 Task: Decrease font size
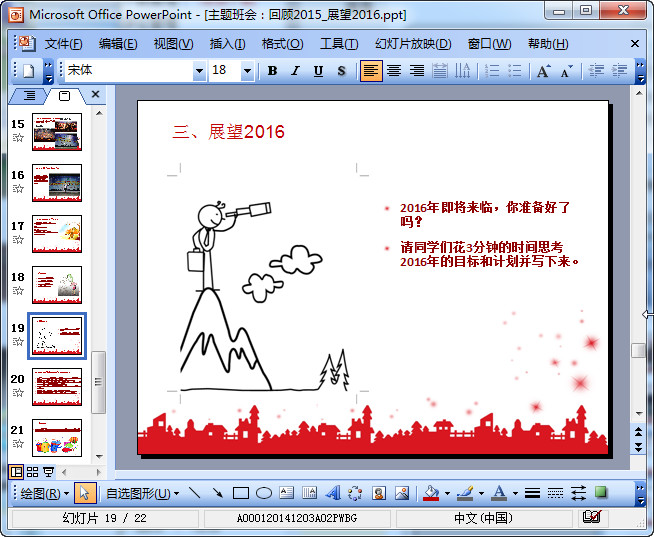coord(566,71)
